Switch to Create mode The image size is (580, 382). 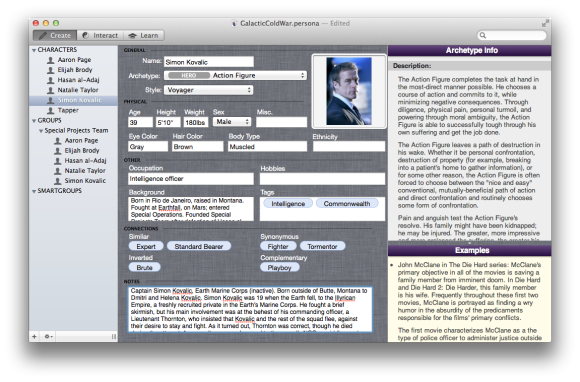tap(55, 36)
